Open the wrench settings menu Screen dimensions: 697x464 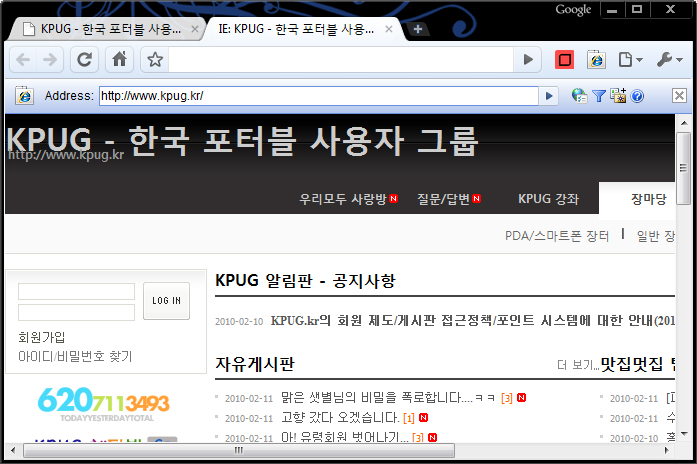point(669,59)
